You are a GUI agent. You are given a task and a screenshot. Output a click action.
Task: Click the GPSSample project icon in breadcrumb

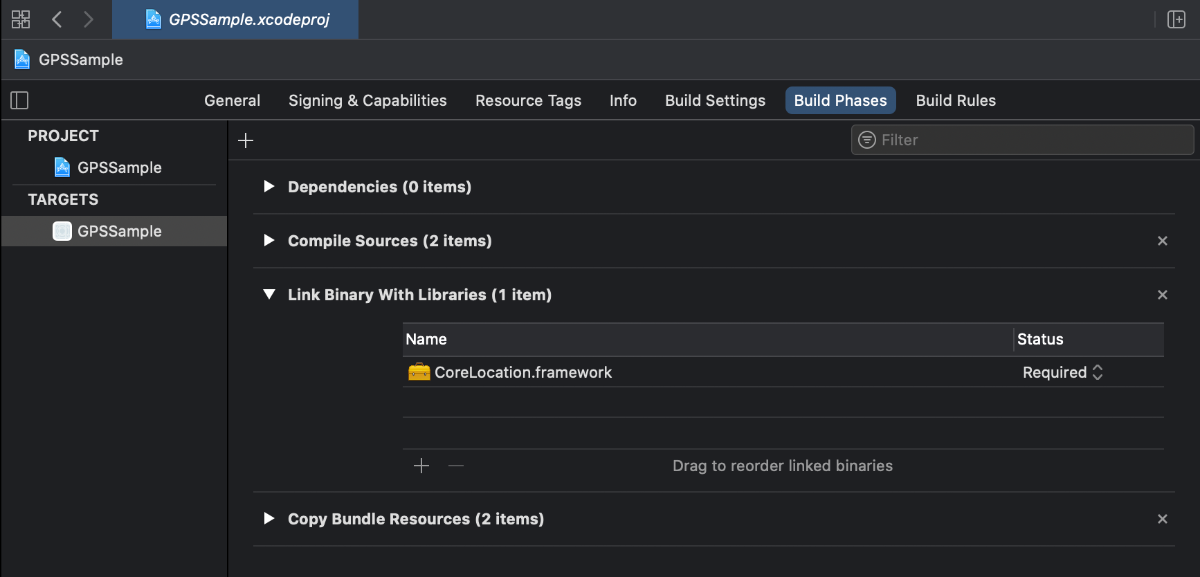pos(22,59)
